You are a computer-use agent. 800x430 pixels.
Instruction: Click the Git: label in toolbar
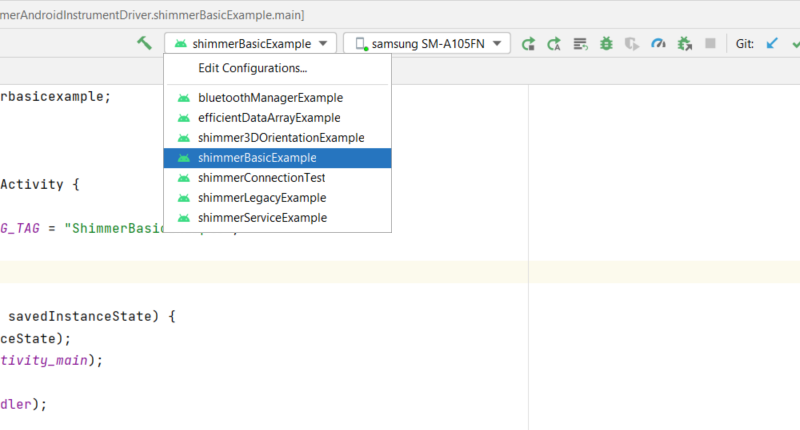(744, 44)
